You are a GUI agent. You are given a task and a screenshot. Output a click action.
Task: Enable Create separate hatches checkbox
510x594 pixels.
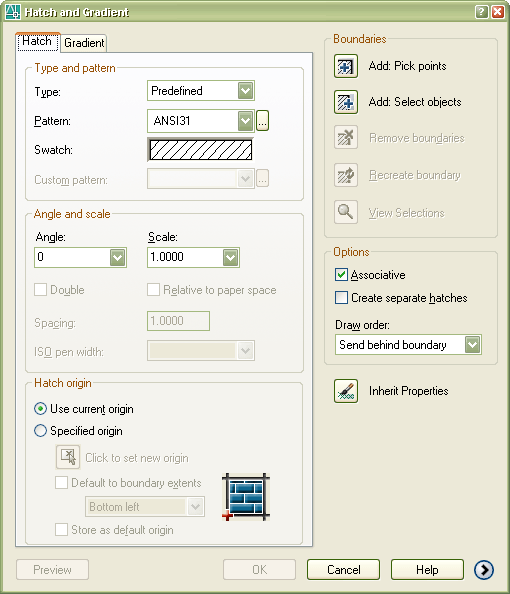tap(341, 298)
